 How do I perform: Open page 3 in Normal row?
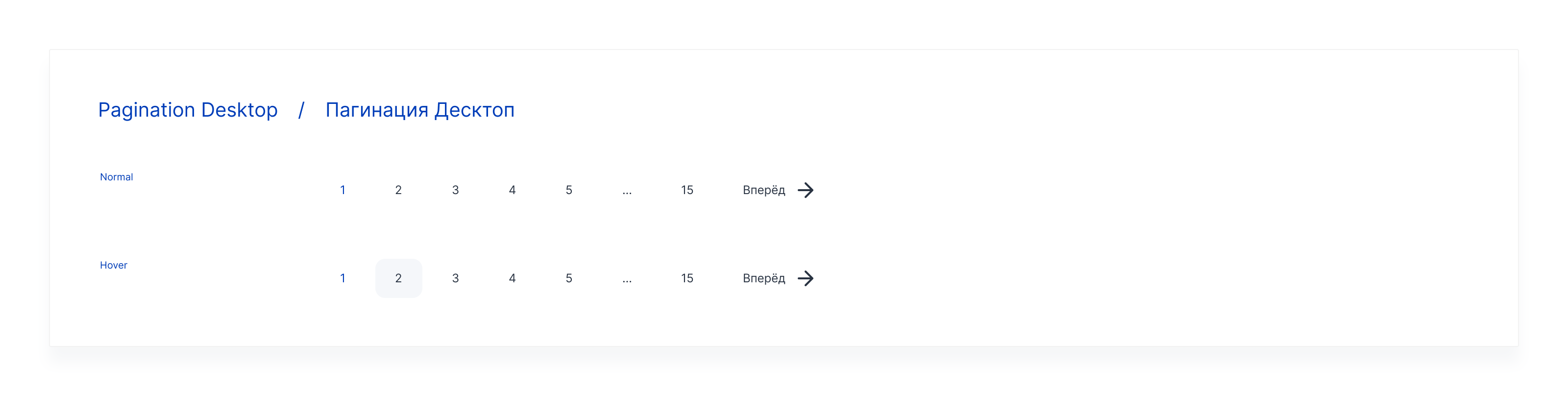455,190
